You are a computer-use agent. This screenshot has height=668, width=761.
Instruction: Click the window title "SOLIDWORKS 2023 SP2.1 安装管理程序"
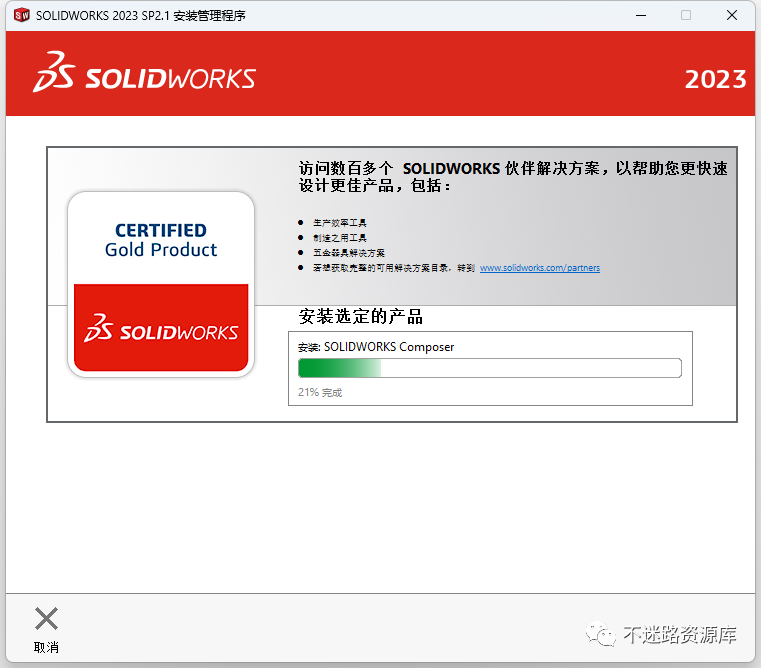pyautogui.click(x=141, y=16)
